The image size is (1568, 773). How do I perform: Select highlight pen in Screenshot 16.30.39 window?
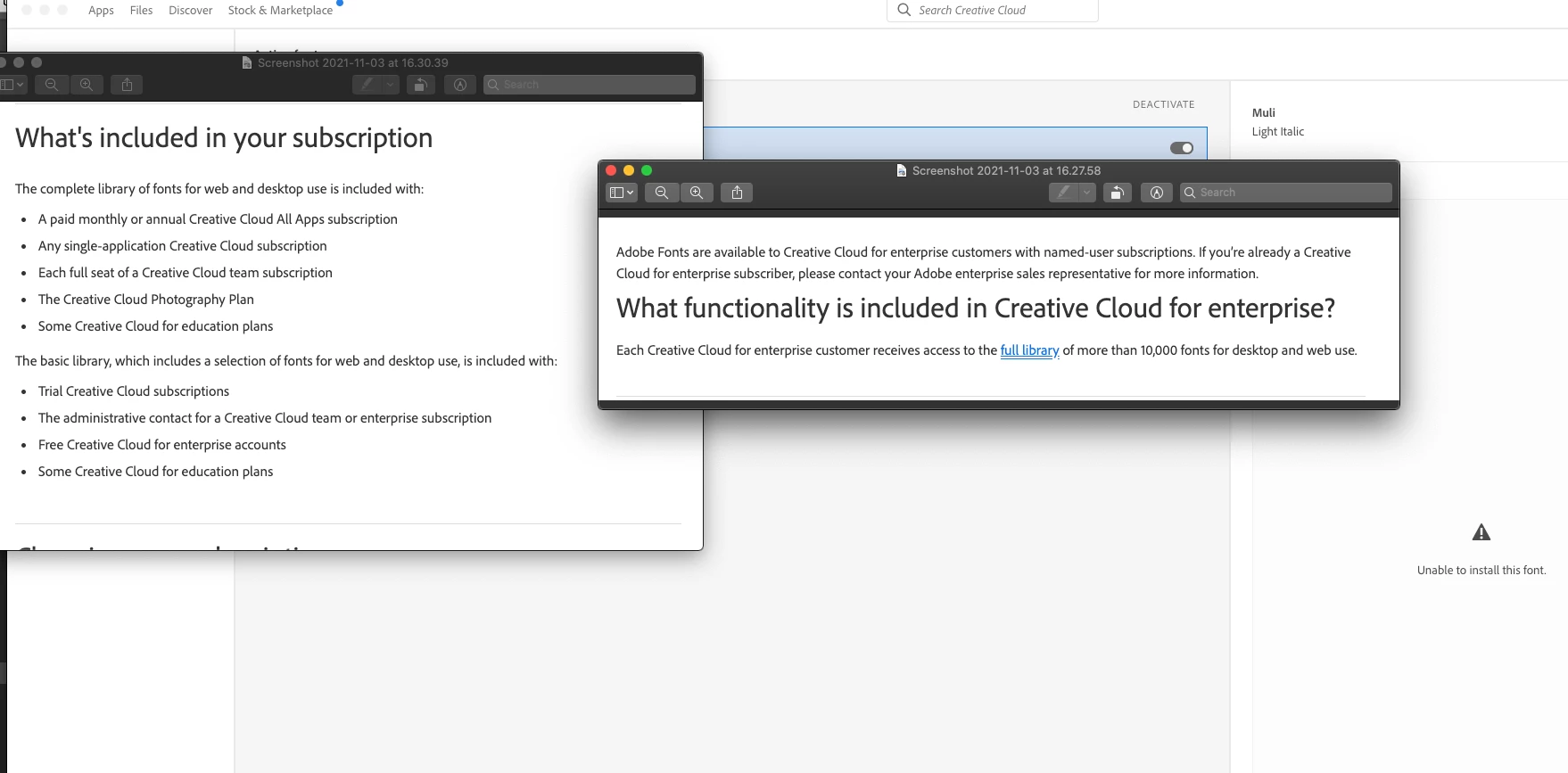pos(367,85)
